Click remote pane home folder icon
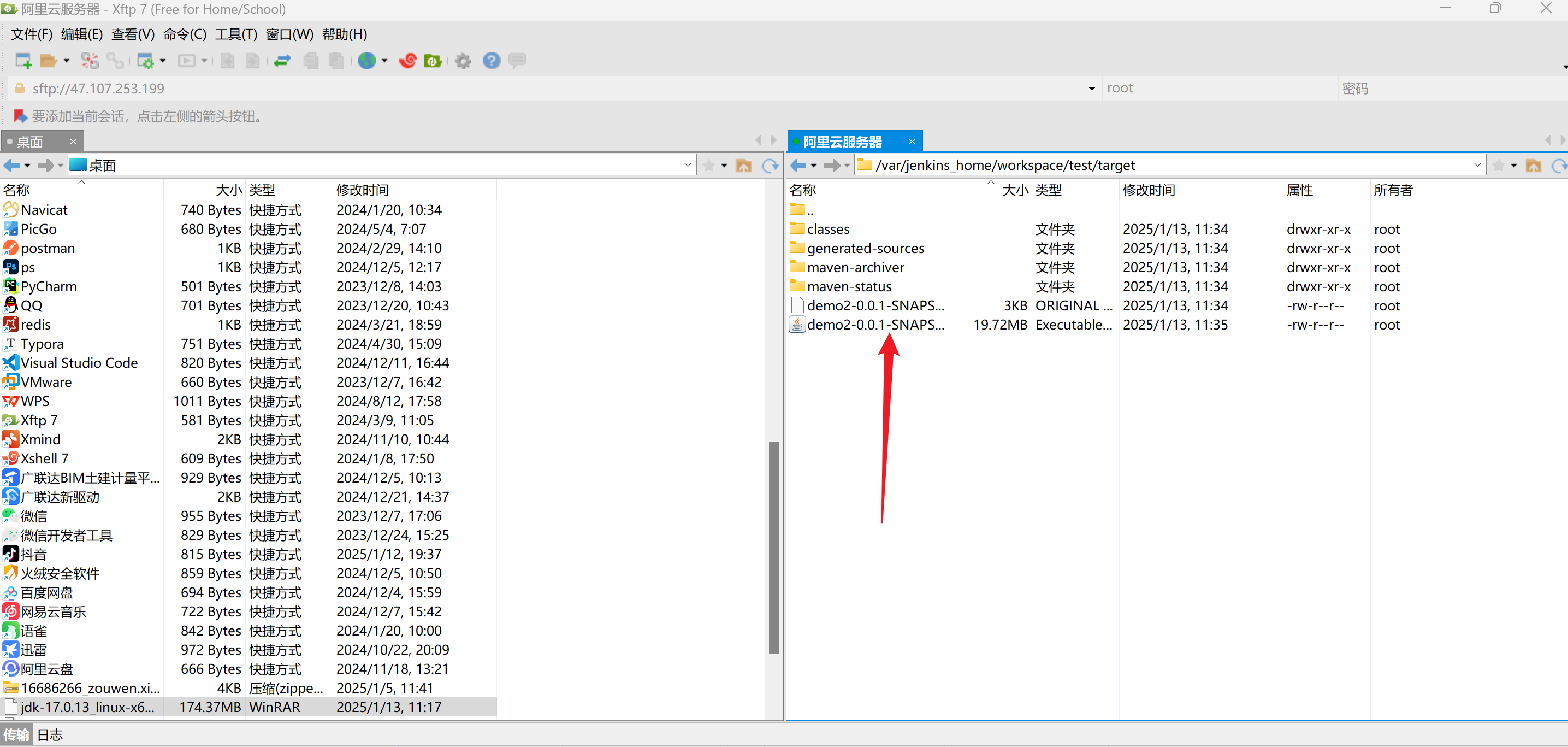This screenshot has width=1568, height=747. (x=1533, y=165)
